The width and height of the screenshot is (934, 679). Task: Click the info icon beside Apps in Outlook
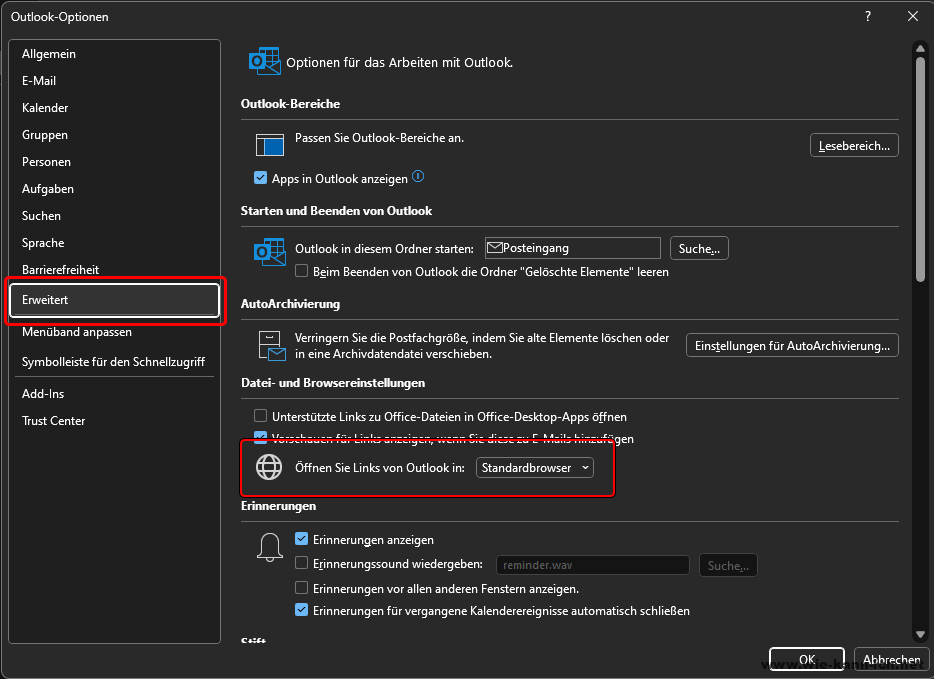coord(418,177)
